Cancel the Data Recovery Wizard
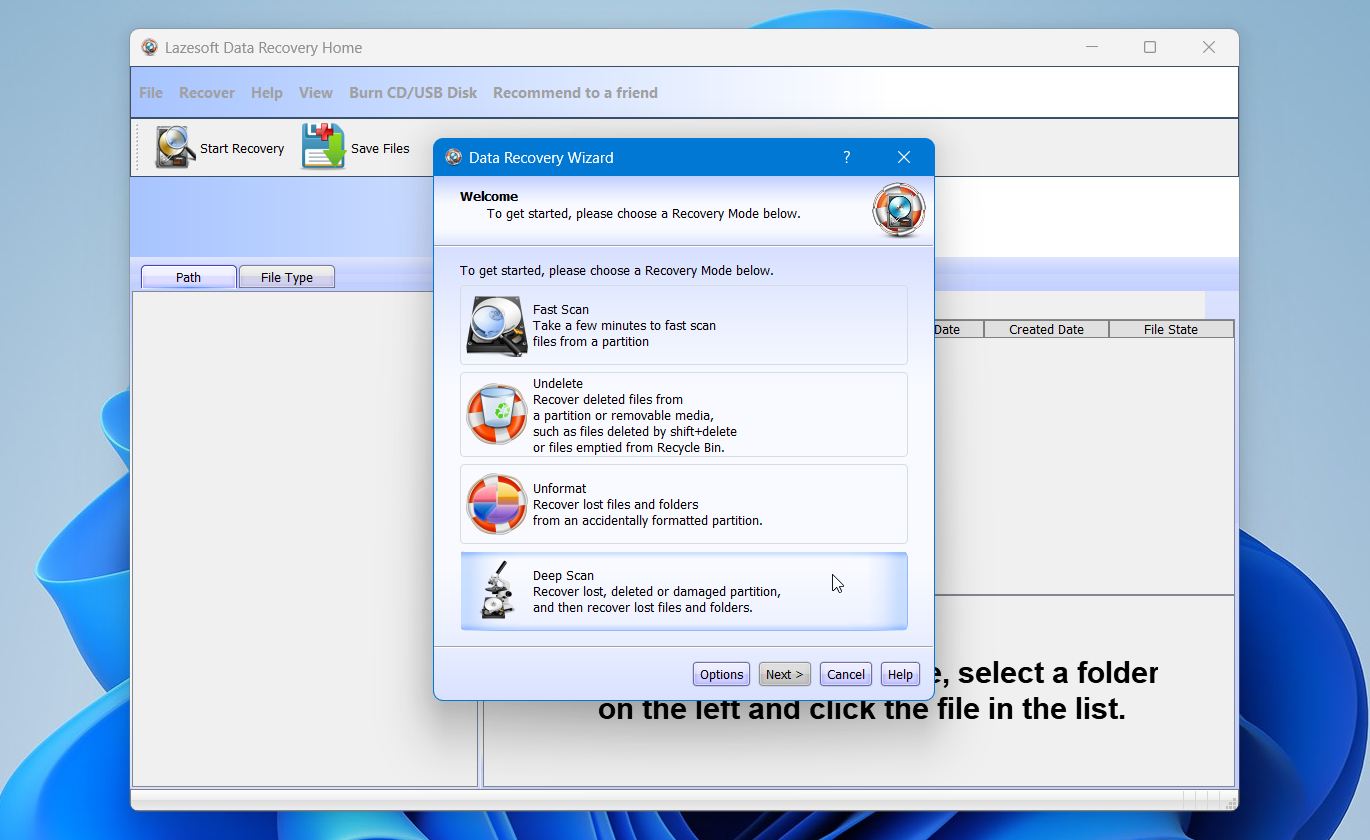The width and height of the screenshot is (1370, 840). 845,674
